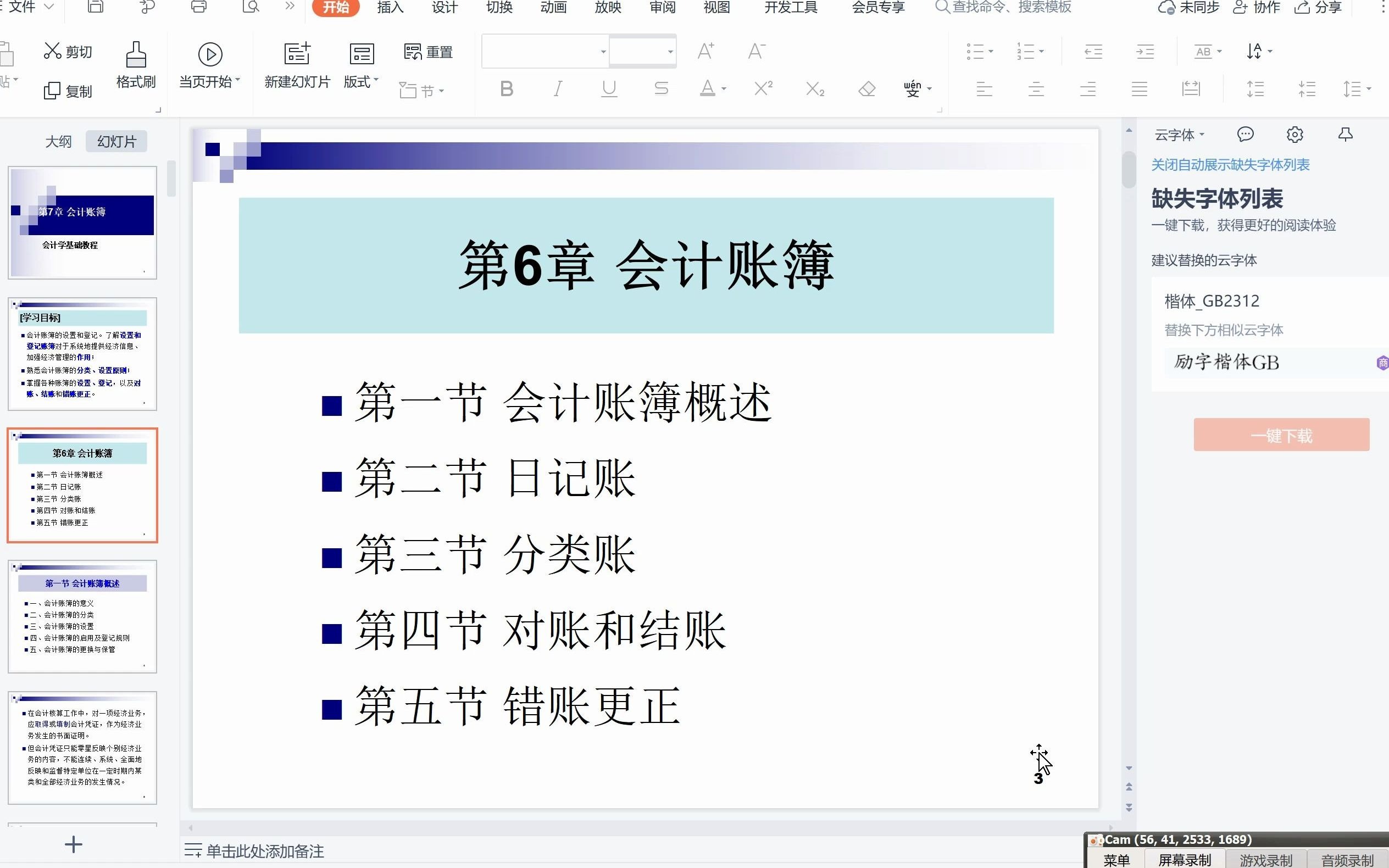Click the Format Painter (格式刷) icon
Viewport: 1389px width, 868px height.
pos(136,55)
